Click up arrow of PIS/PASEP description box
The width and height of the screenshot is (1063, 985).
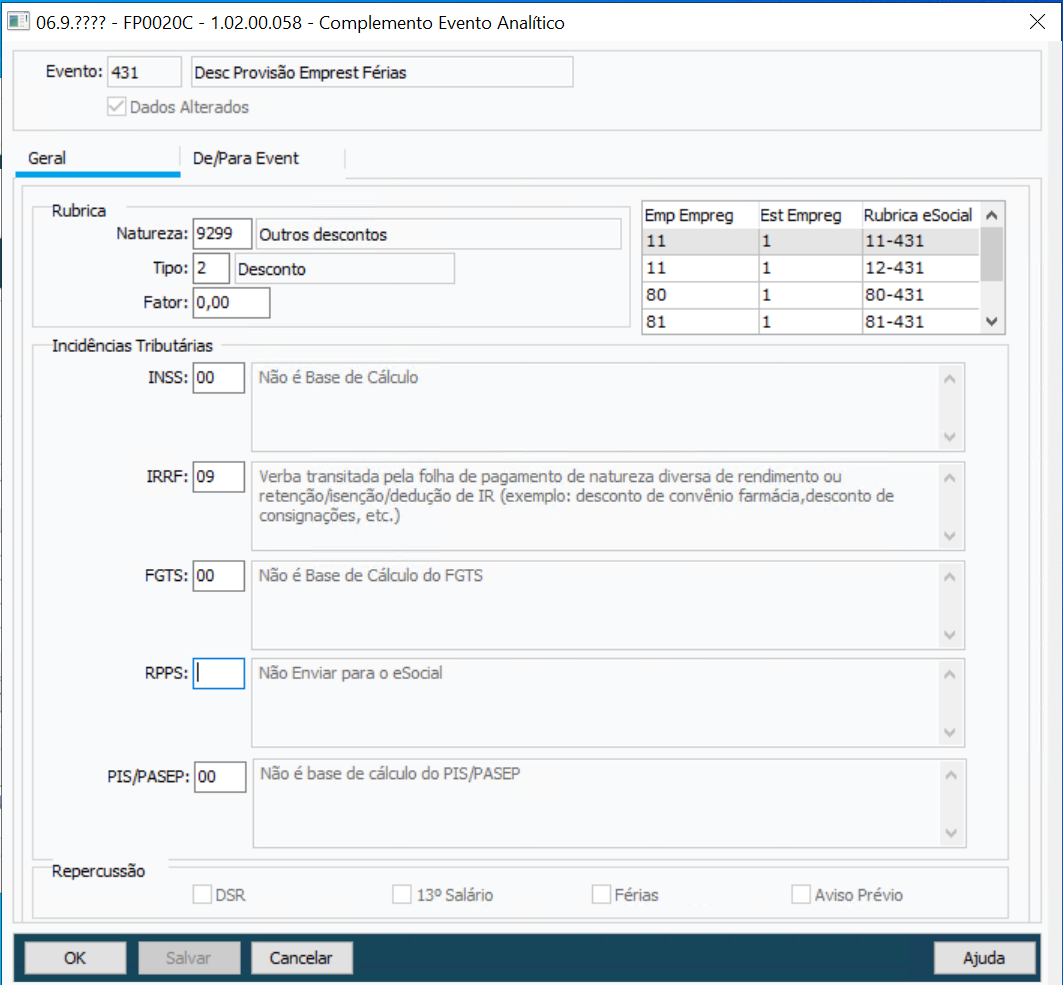[x=951, y=775]
